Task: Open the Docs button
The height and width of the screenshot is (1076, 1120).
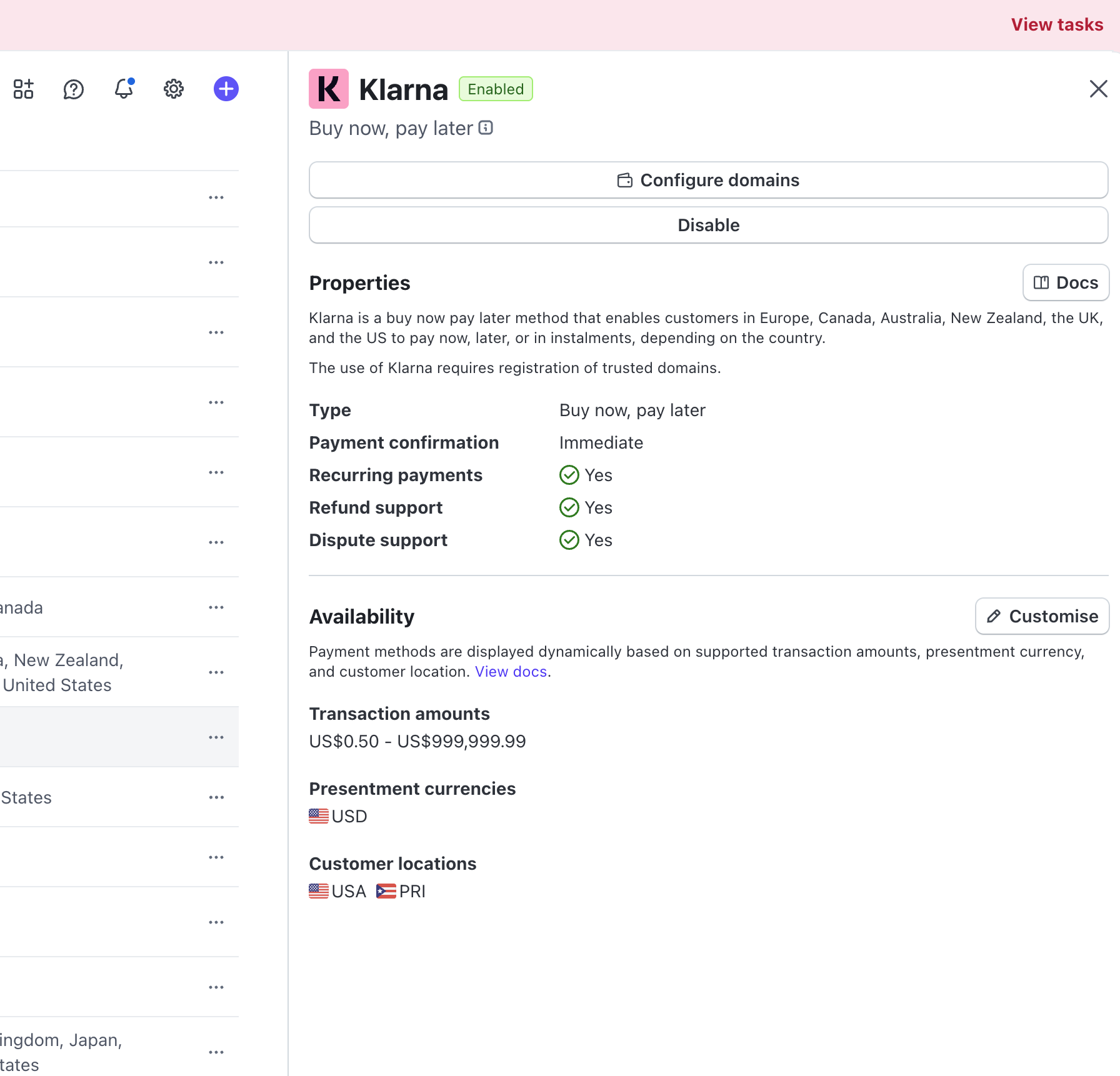Action: pyautogui.click(x=1066, y=282)
